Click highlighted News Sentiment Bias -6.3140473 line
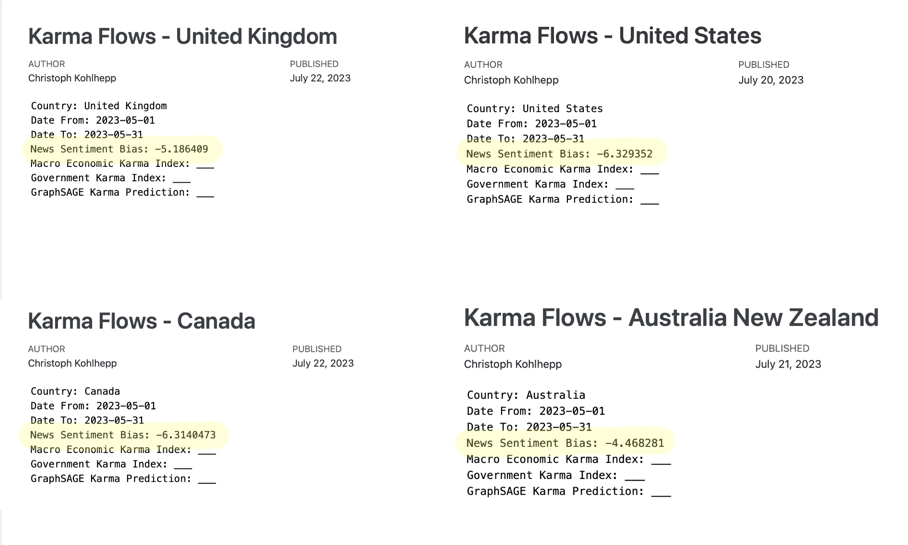The height and width of the screenshot is (545, 908). coord(122,435)
